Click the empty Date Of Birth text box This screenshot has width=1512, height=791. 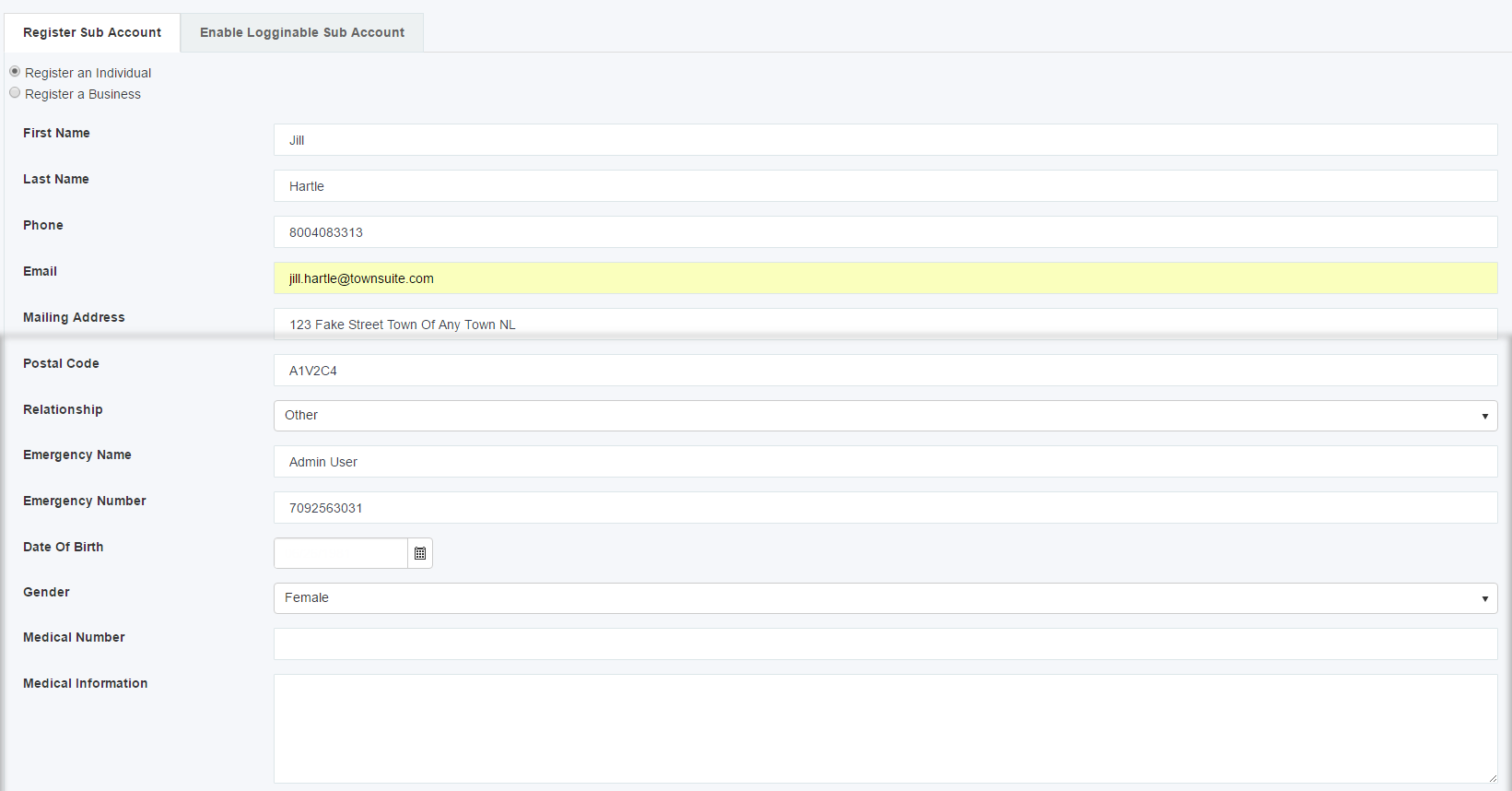(x=341, y=553)
